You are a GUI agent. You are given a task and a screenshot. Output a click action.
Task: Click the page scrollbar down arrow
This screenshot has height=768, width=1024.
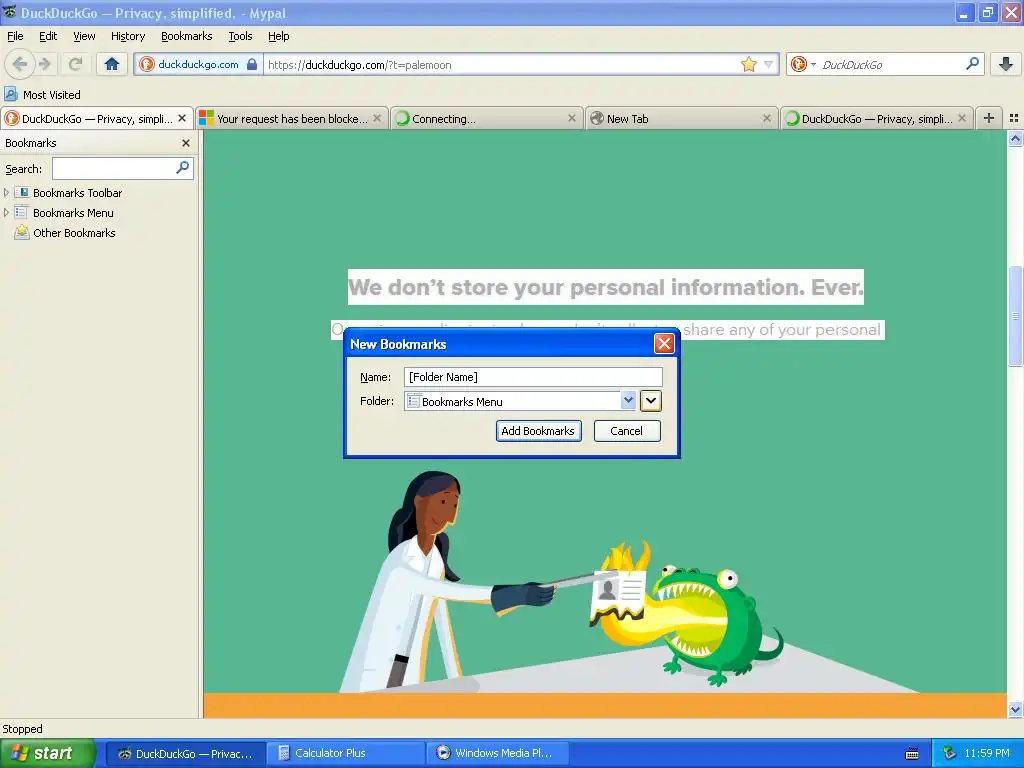1015,709
